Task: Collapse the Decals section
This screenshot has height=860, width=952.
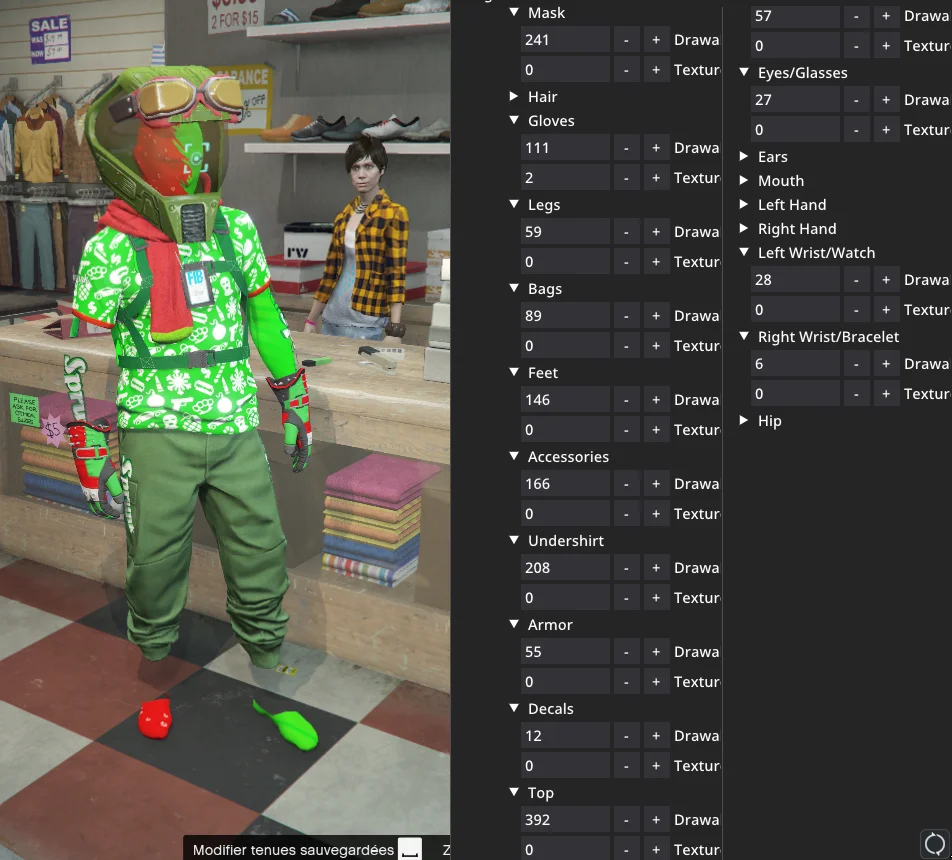Action: pos(514,708)
